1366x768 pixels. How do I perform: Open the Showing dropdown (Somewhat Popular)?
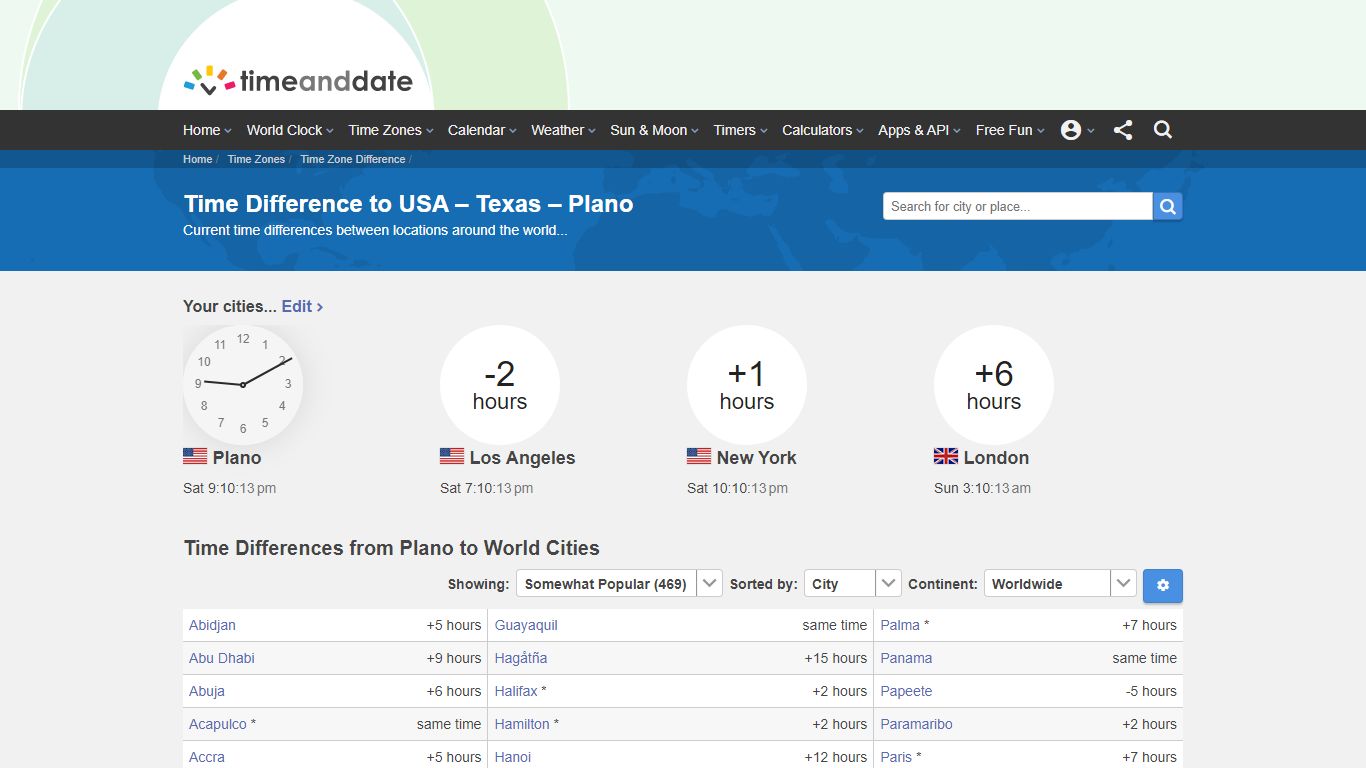click(x=619, y=584)
